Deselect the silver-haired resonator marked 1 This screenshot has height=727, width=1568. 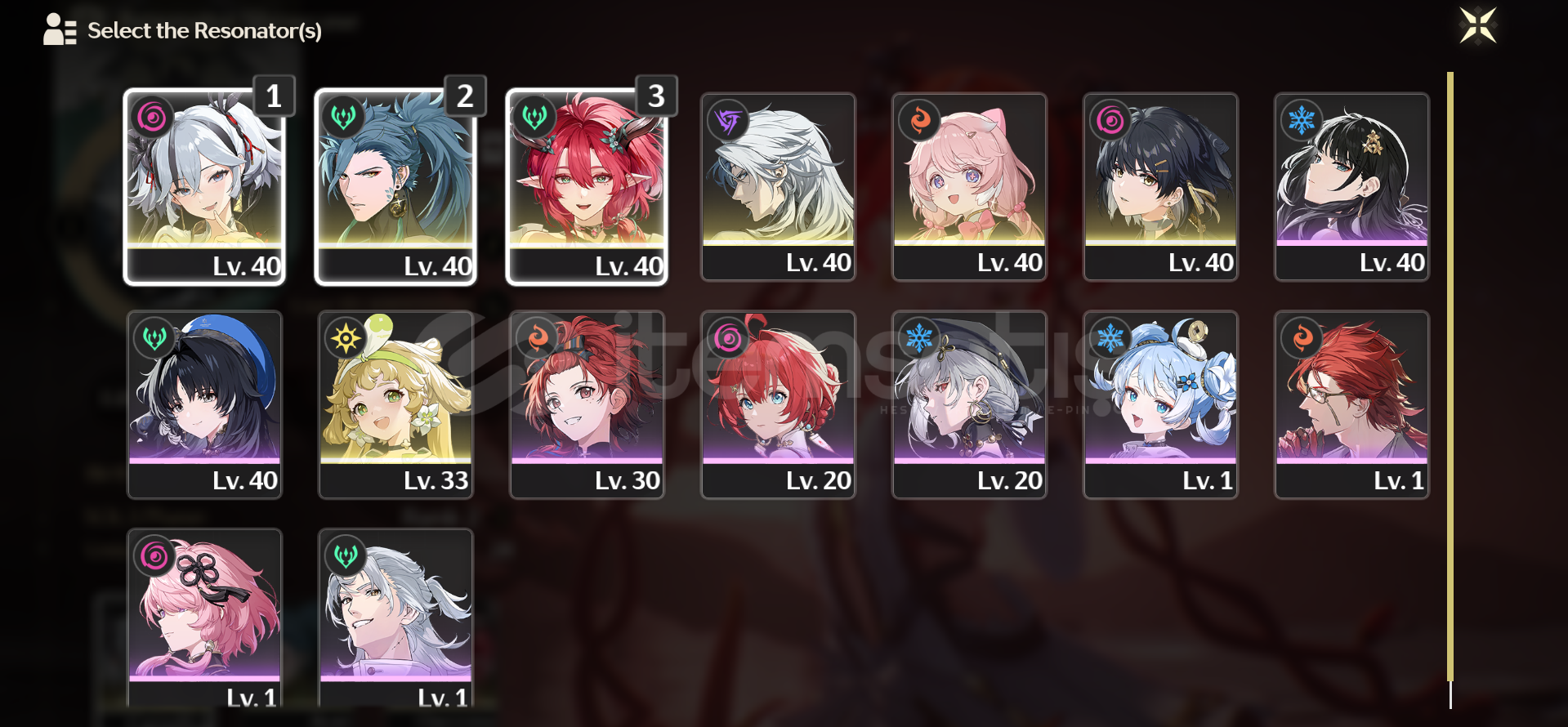(204, 187)
